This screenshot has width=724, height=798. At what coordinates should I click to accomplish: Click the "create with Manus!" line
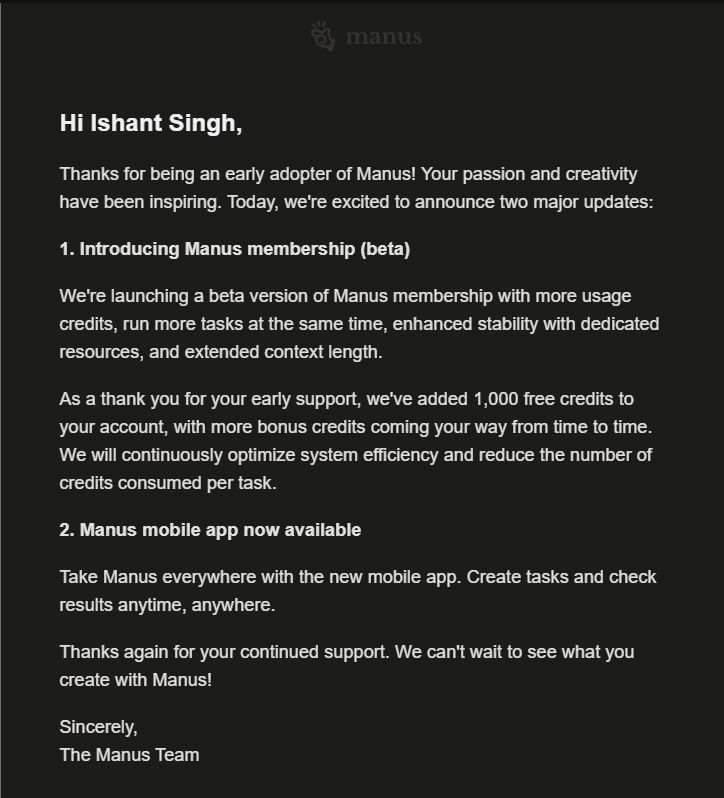(135, 680)
